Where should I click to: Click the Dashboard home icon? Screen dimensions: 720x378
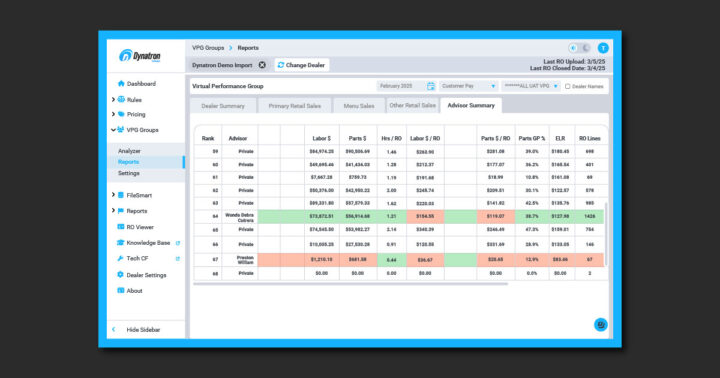[x=121, y=84]
